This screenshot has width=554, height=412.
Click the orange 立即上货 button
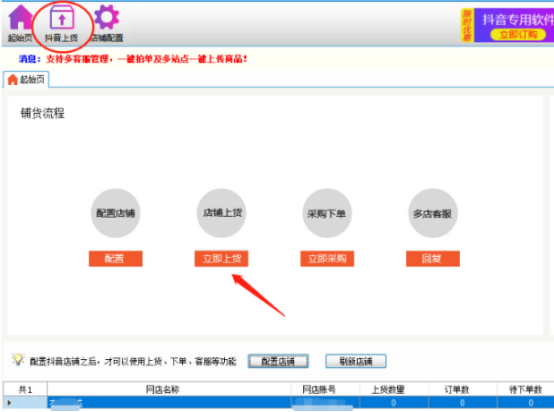(222, 259)
